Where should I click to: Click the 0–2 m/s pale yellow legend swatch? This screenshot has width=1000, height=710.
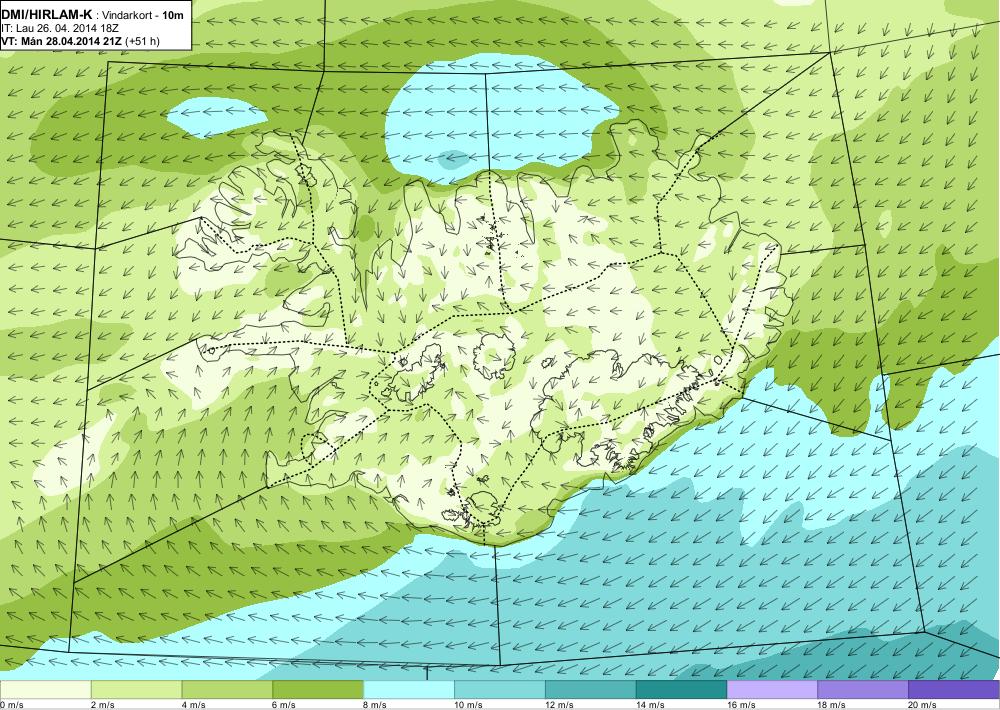click(x=45, y=690)
